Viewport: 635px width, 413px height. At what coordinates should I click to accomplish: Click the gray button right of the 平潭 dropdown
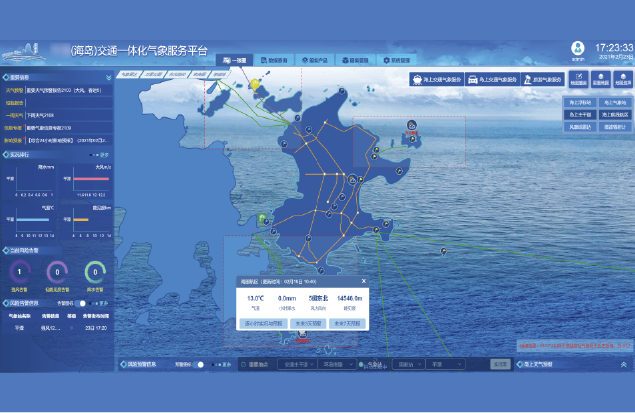click(x=501, y=364)
